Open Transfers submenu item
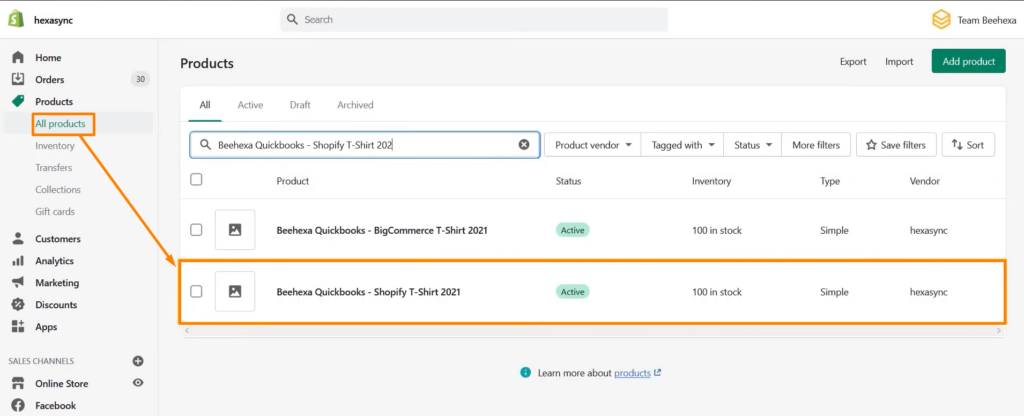 click(54, 168)
